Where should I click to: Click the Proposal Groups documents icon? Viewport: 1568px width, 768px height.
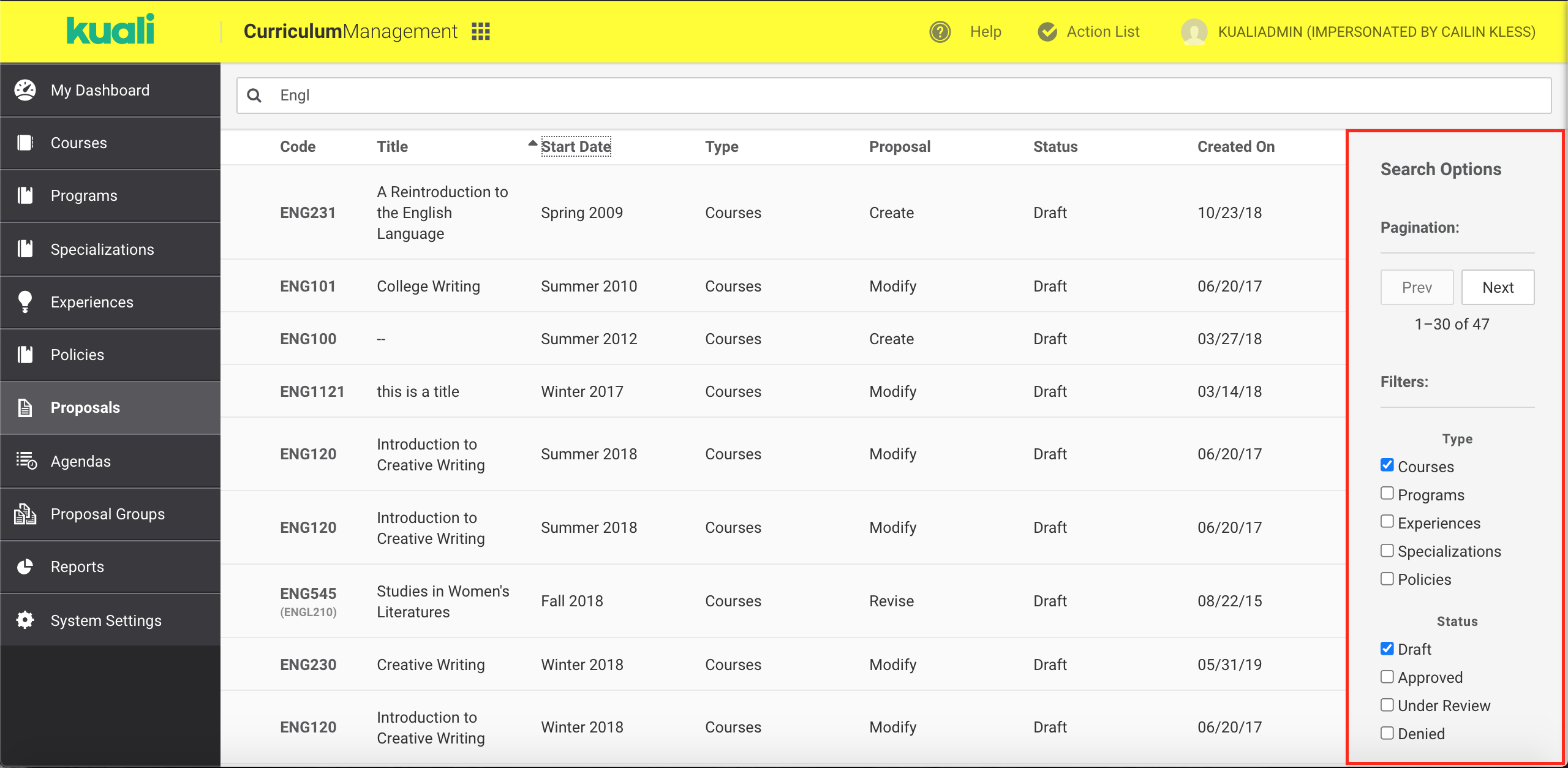tap(25, 514)
